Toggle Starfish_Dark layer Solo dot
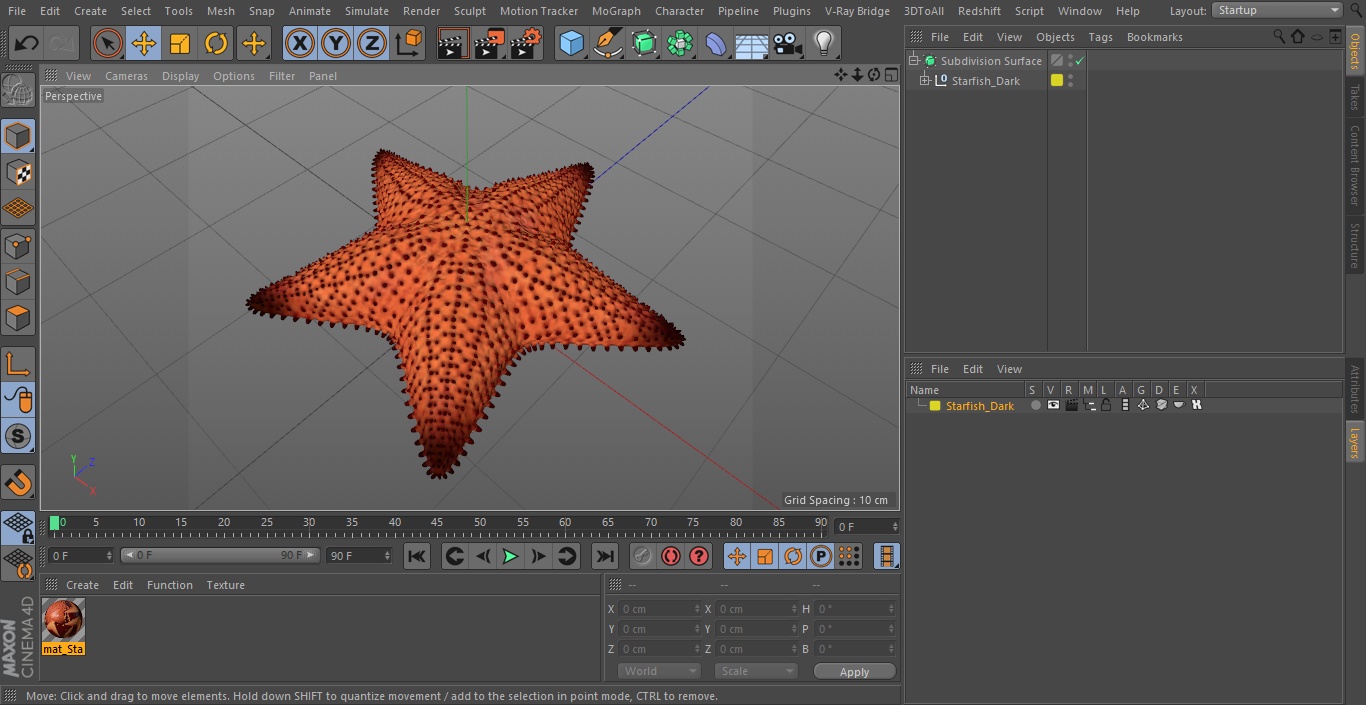This screenshot has height=705, width=1366. 1035,405
